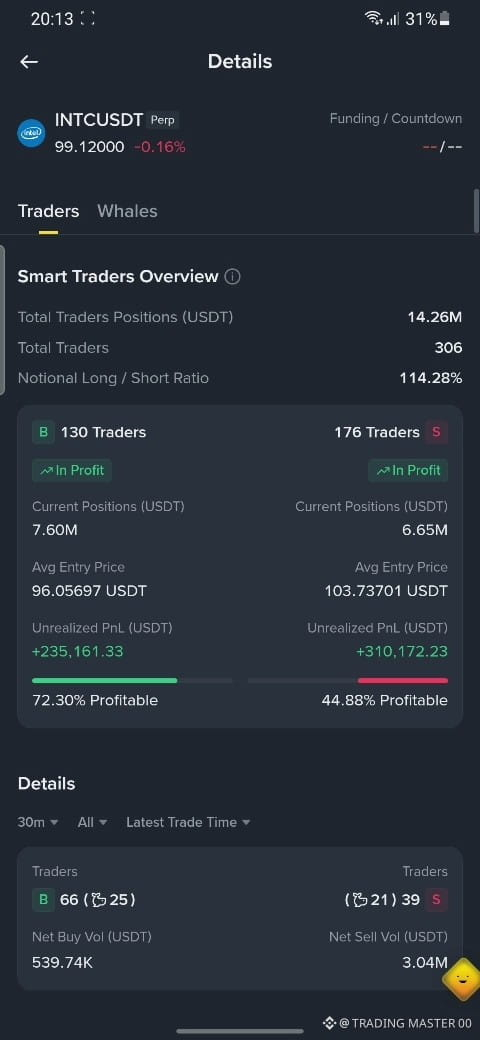The image size is (480, 1040).
Task: Tap the B badge beside 66 traders
Action: pyautogui.click(x=43, y=900)
